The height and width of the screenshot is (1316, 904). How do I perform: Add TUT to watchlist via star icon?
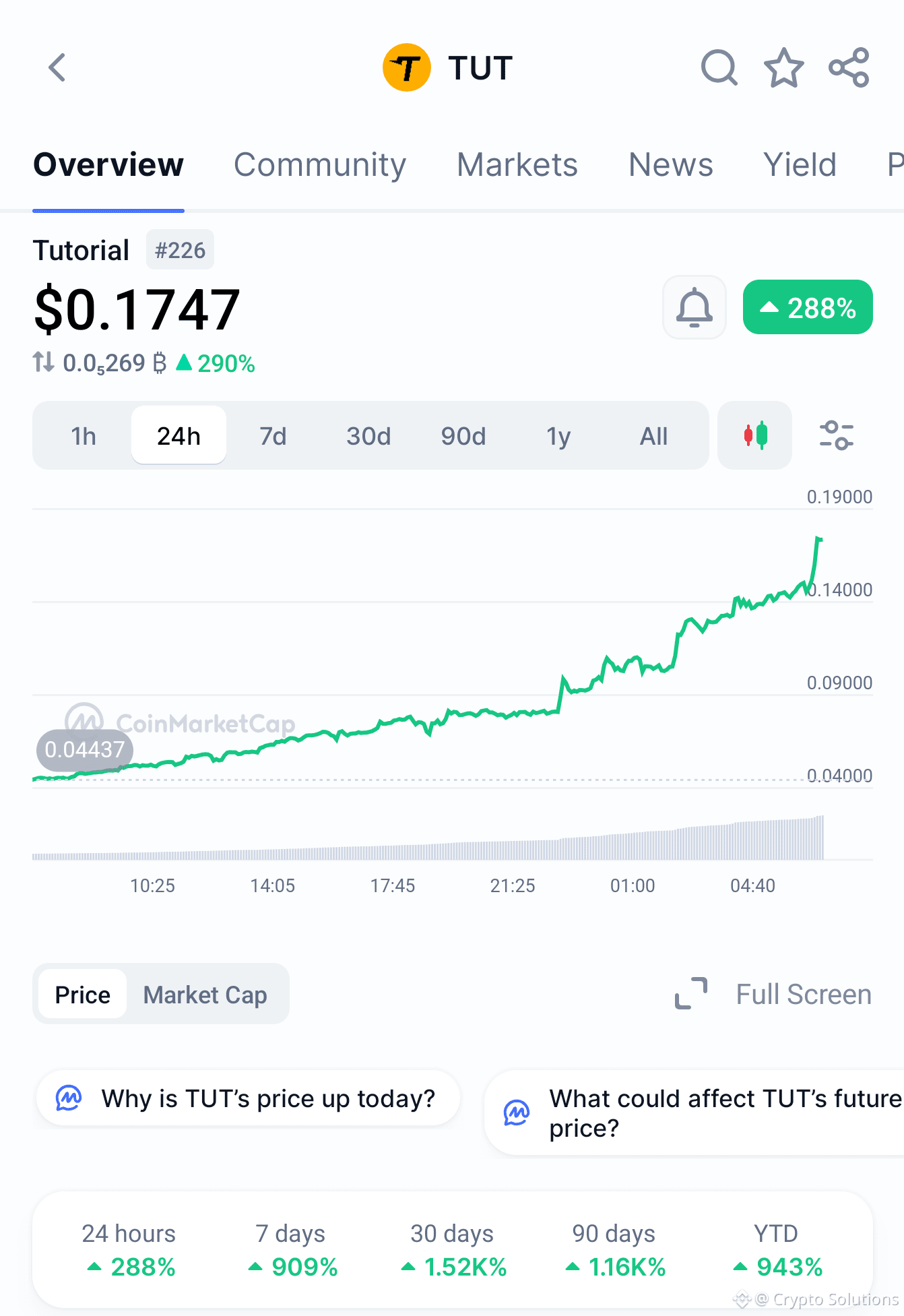point(783,67)
